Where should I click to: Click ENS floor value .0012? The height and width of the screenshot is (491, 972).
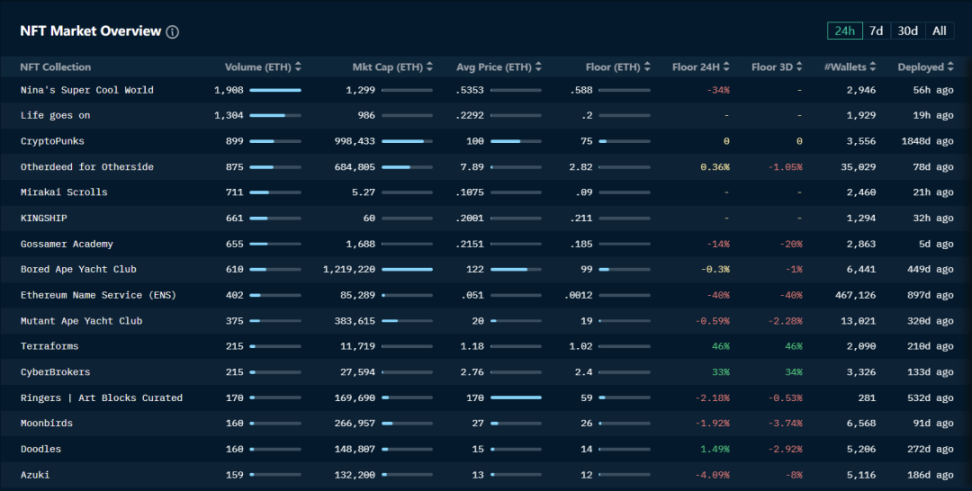(578, 295)
